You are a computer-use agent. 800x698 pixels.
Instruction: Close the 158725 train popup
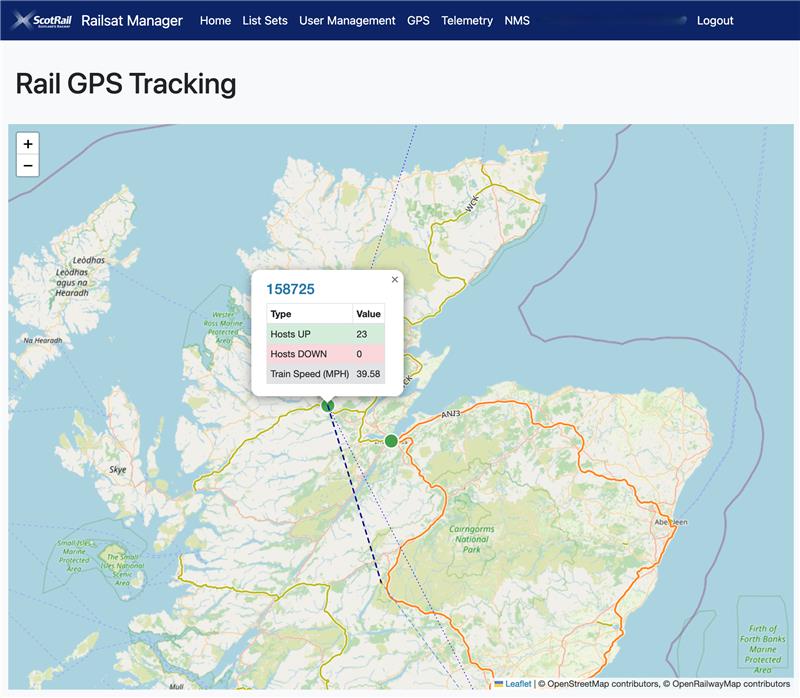(394, 280)
